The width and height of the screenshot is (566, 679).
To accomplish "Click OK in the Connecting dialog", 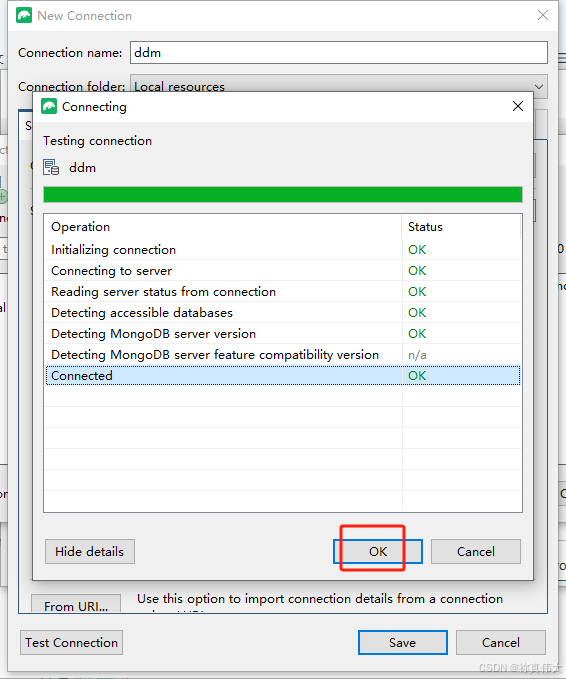I will (378, 551).
